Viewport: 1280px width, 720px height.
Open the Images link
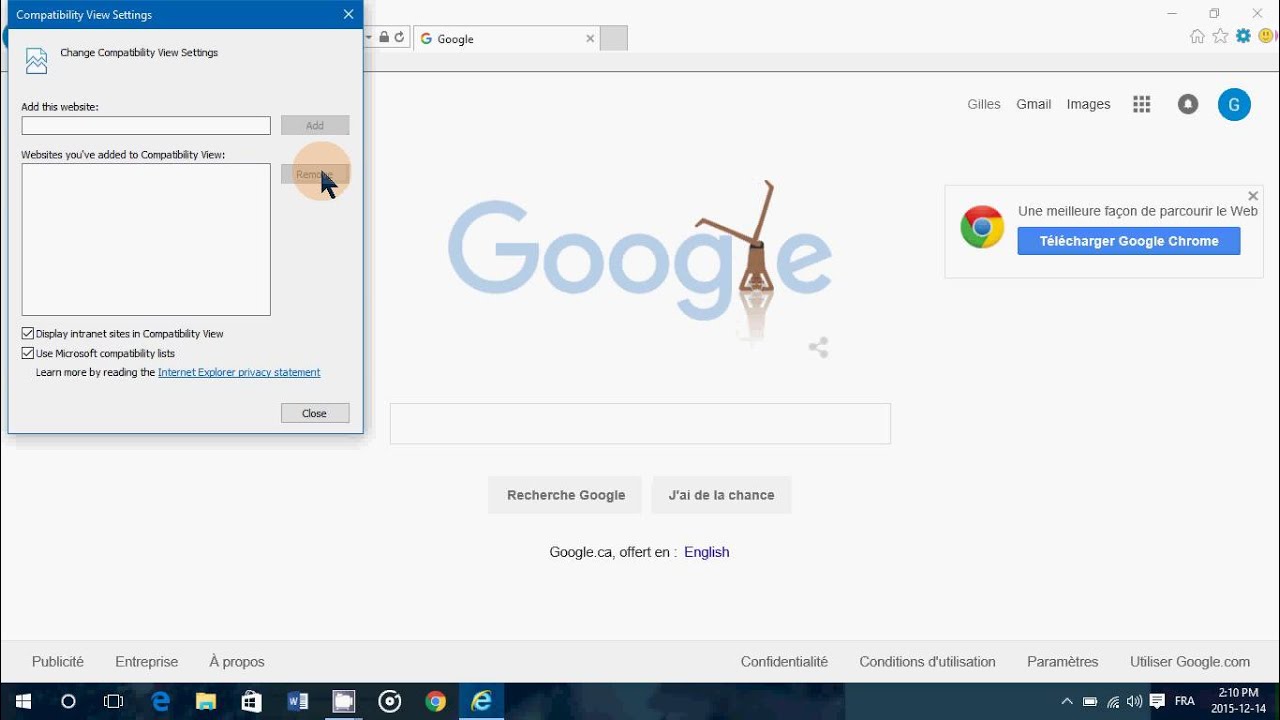pyautogui.click(x=1088, y=104)
